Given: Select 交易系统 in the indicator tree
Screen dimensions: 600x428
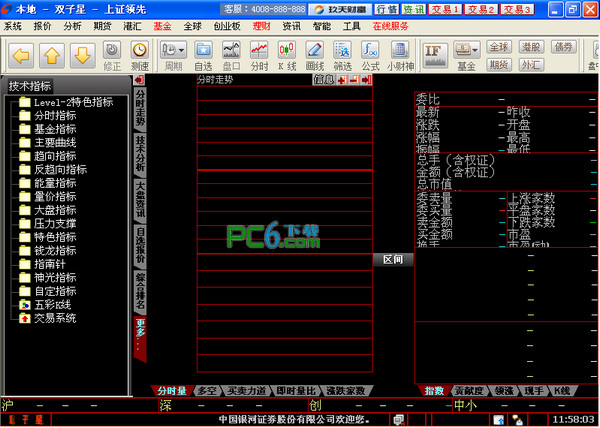Looking at the screenshot, I should pos(52,317).
